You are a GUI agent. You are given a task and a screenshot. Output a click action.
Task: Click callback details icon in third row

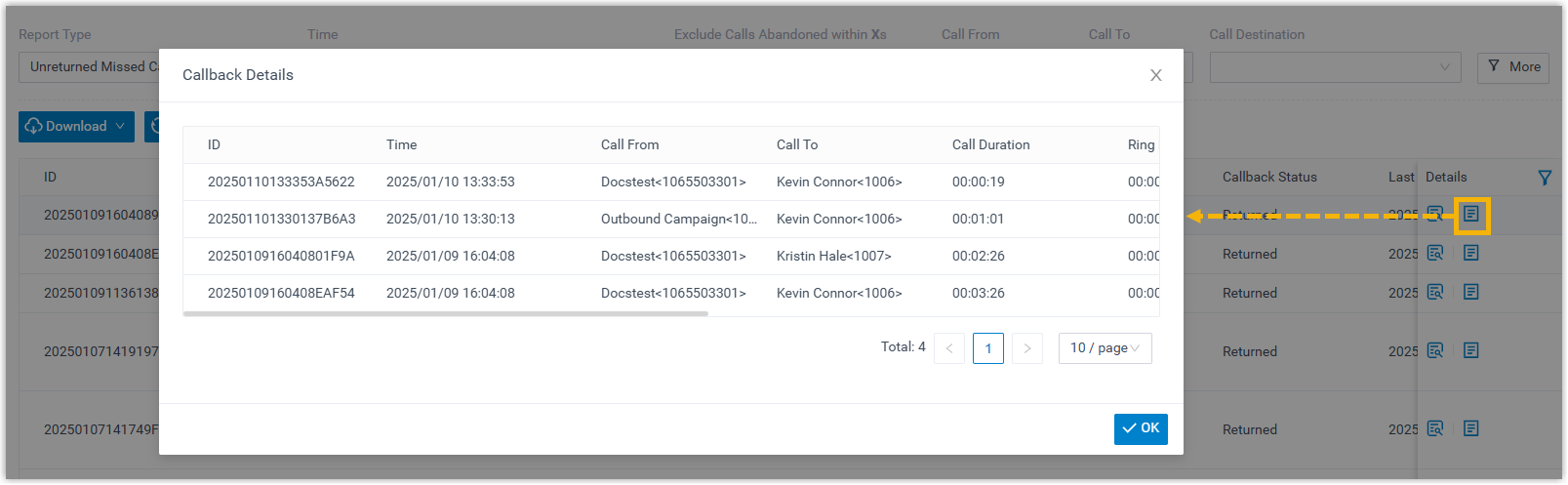coord(1470,293)
